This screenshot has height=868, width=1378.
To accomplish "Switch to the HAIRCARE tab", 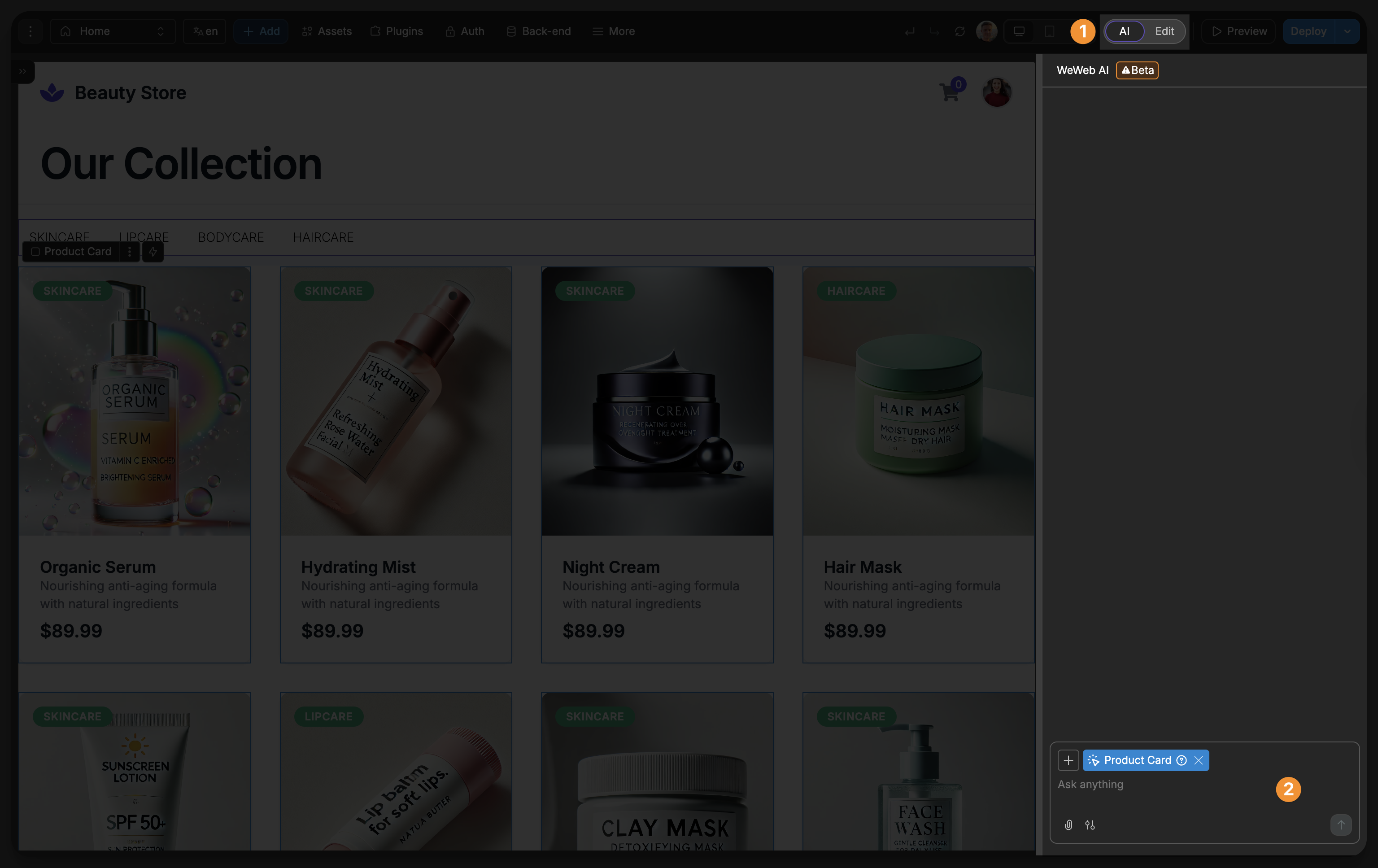I will pos(323,237).
